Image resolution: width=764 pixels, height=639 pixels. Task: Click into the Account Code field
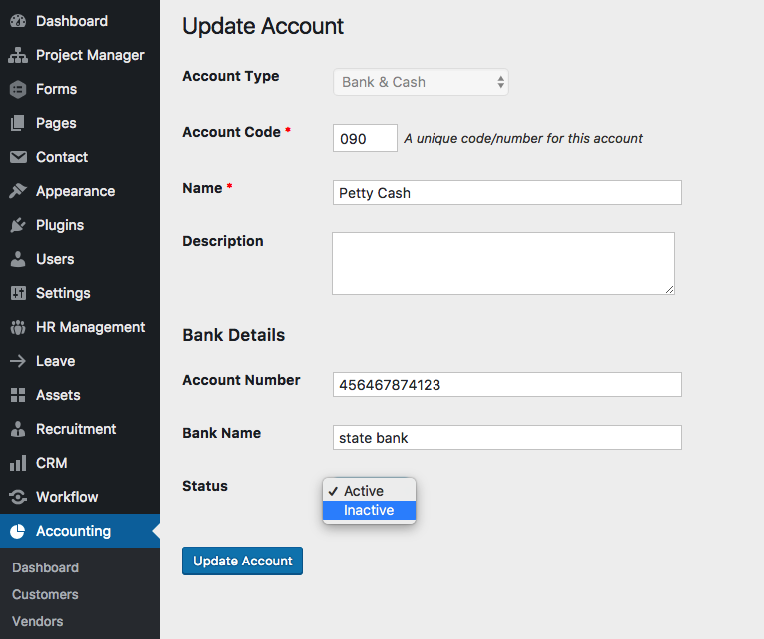(x=365, y=139)
